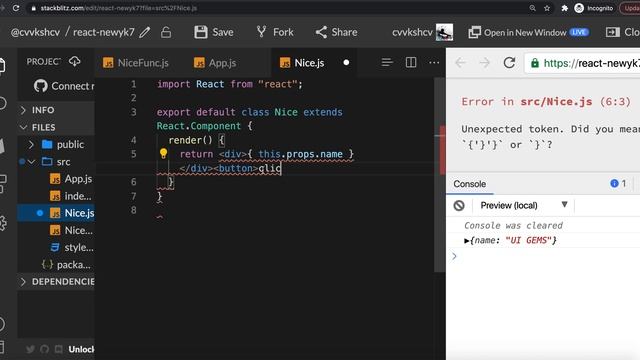Open cvvkshcv user avatar menu
640x360 pixels.
[444, 32]
